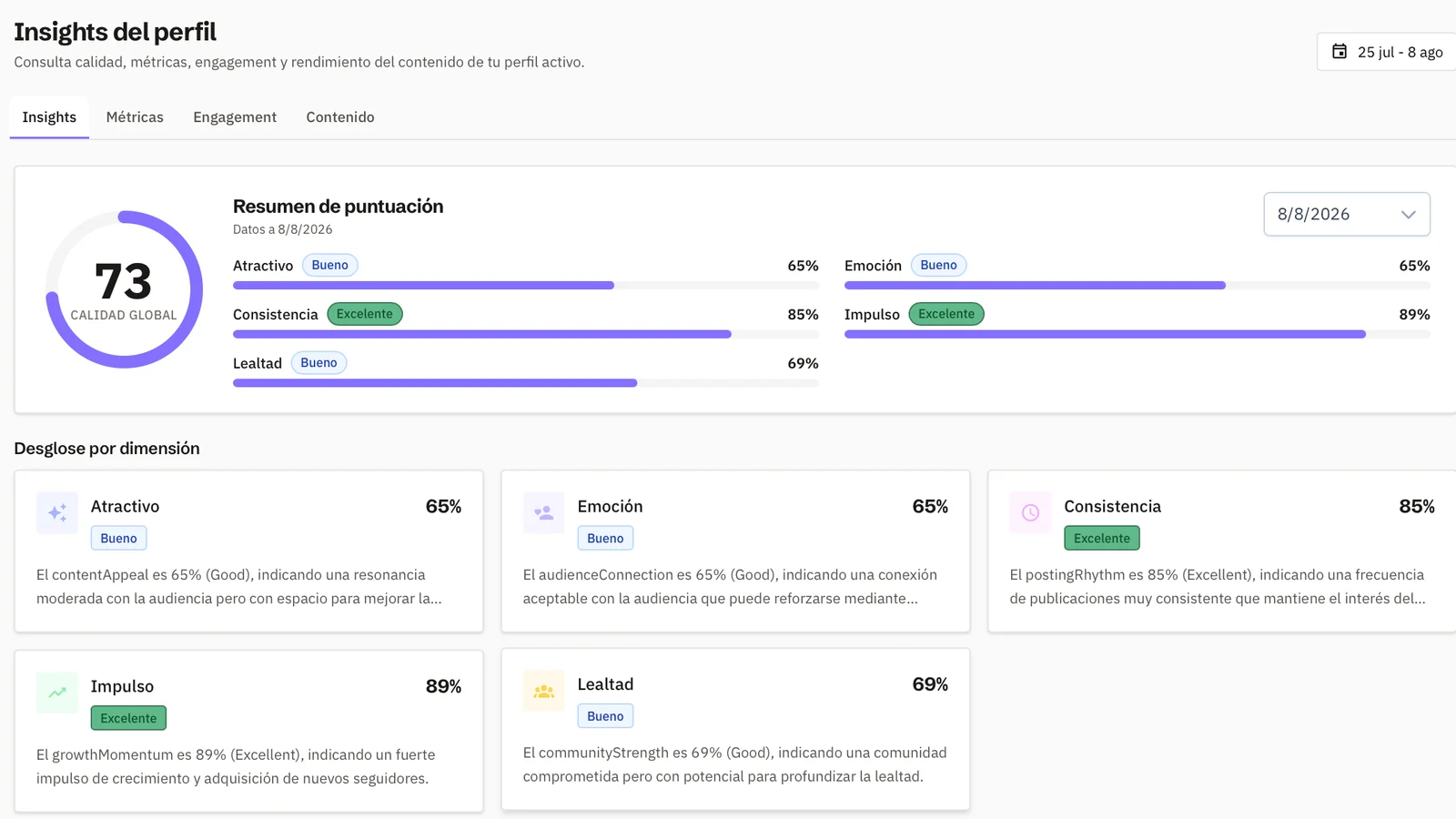This screenshot has height=819, width=1456.
Task: Click the Excelente badge next to Consistencia summary
Action: tap(365, 314)
